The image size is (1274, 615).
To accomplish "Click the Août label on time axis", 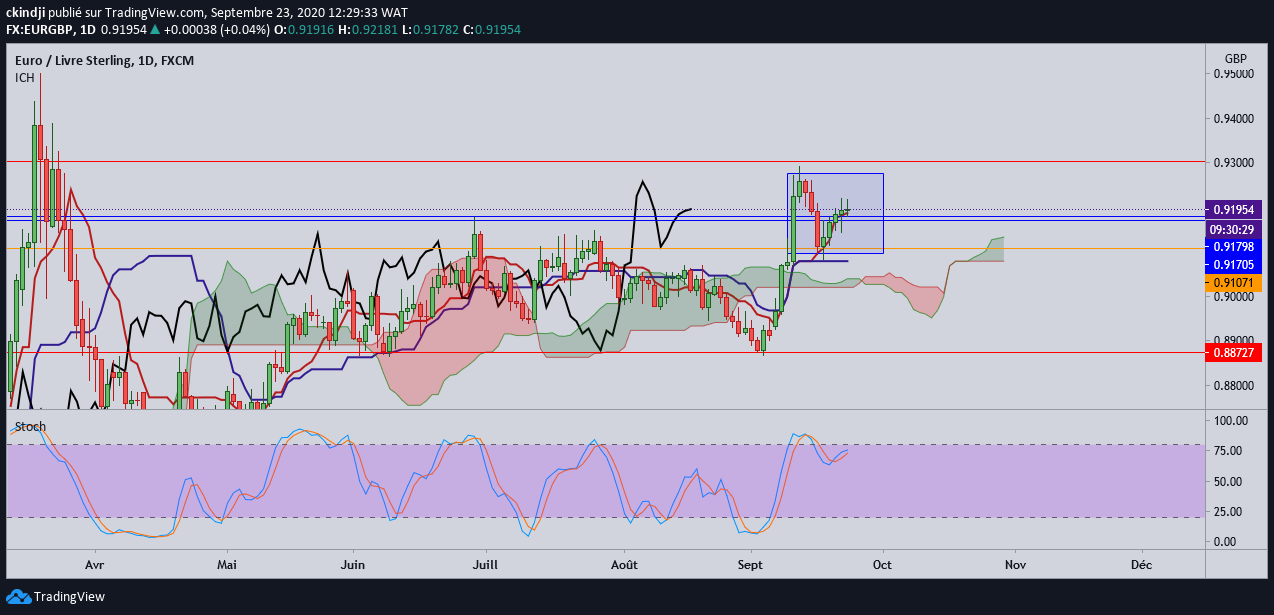I will [x=624, y=564].
